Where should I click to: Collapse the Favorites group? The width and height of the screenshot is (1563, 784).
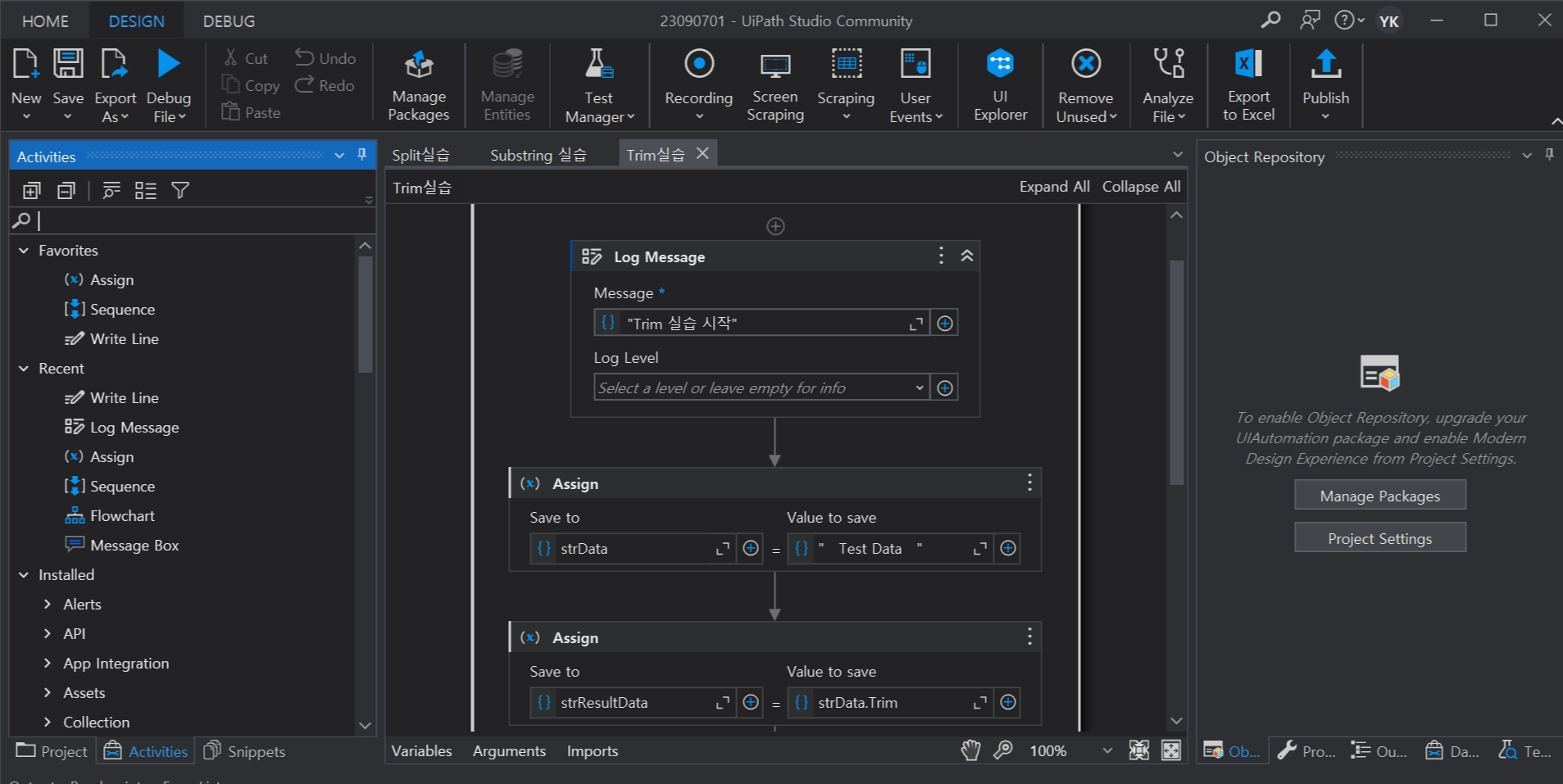click(x=24, y=251)
